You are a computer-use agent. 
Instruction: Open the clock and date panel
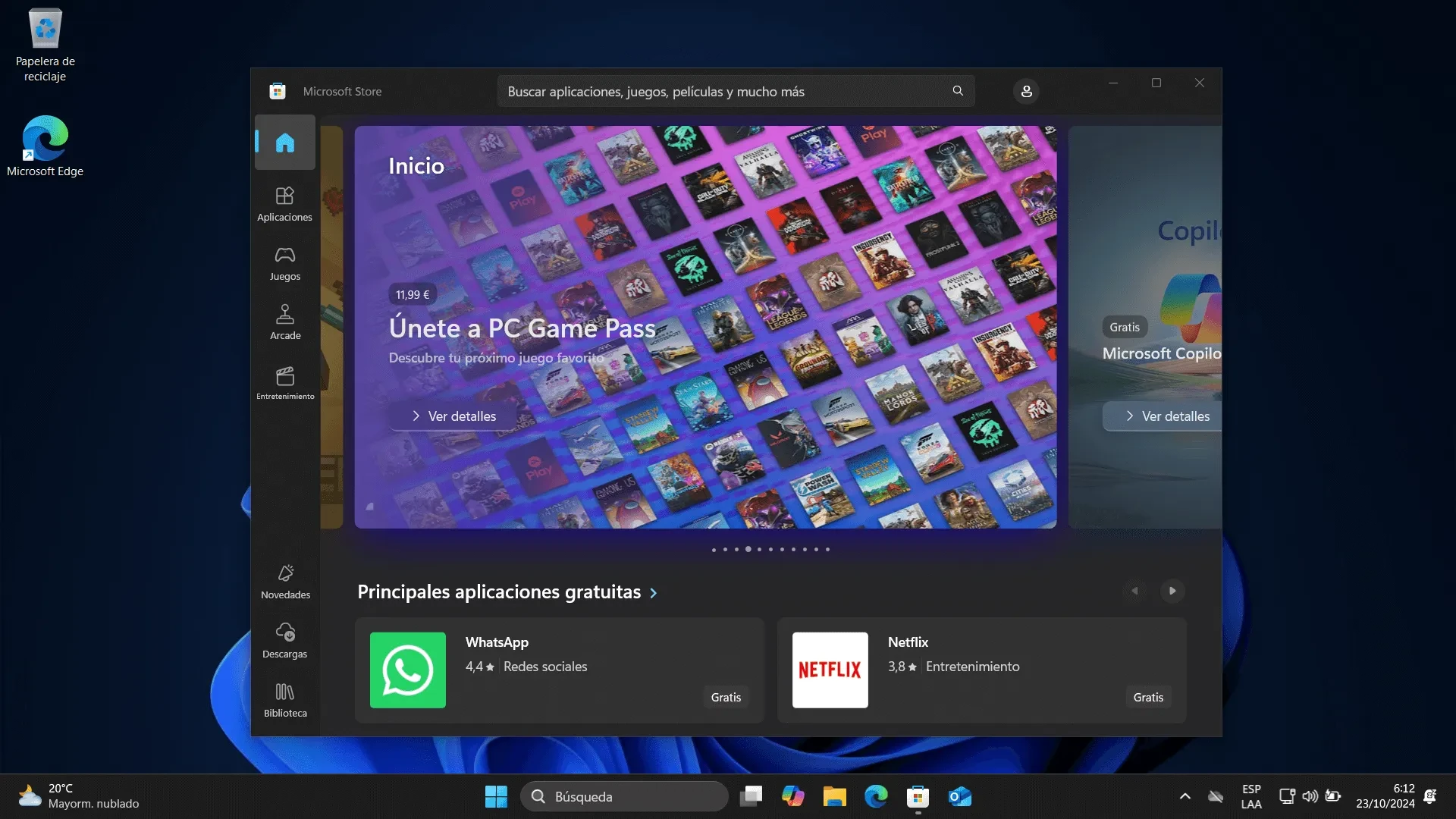click(x=1385, y=796)
